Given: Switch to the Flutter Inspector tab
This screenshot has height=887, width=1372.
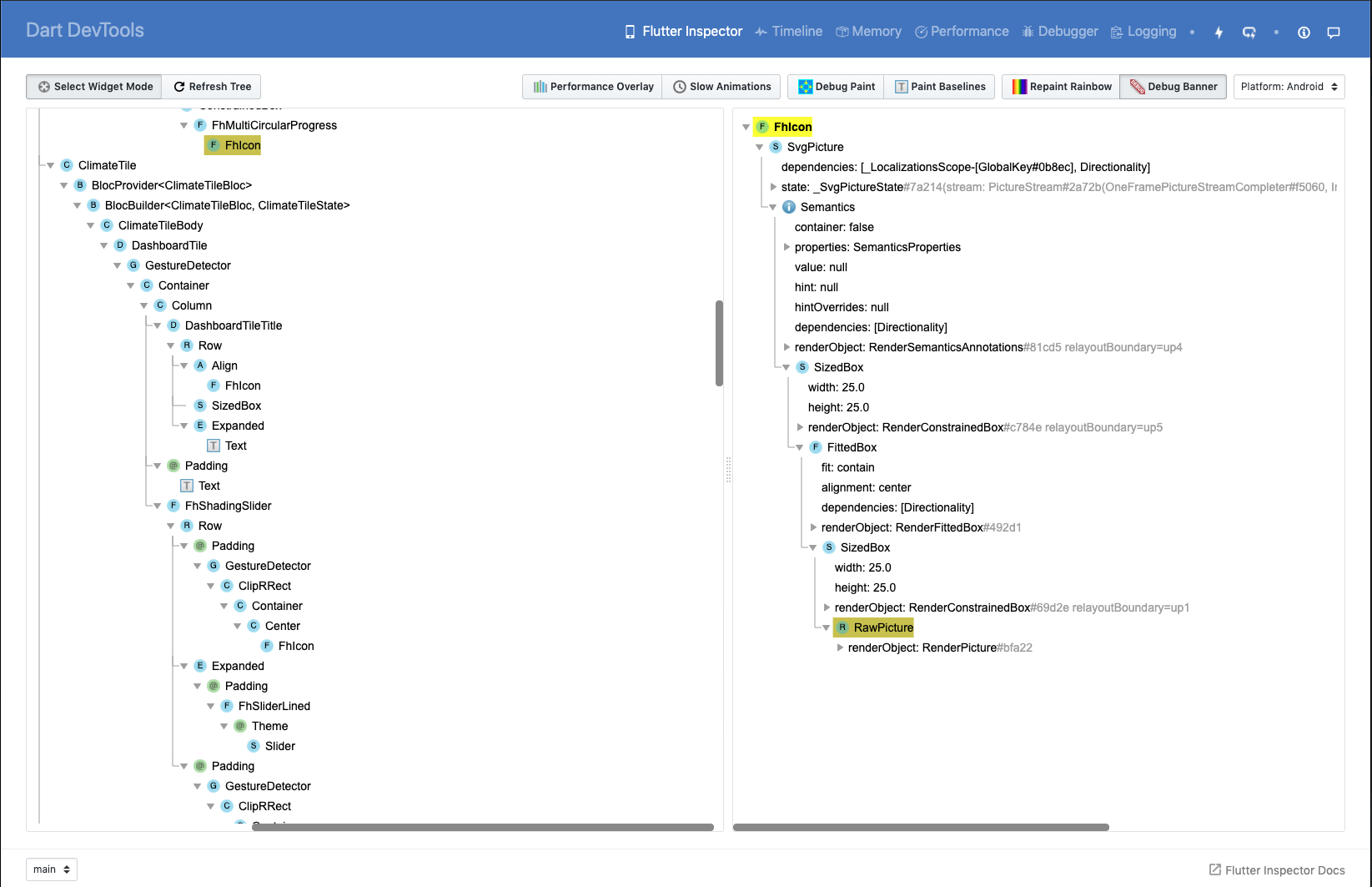Looking at the screenshot, I should click(x=683, y=32).
